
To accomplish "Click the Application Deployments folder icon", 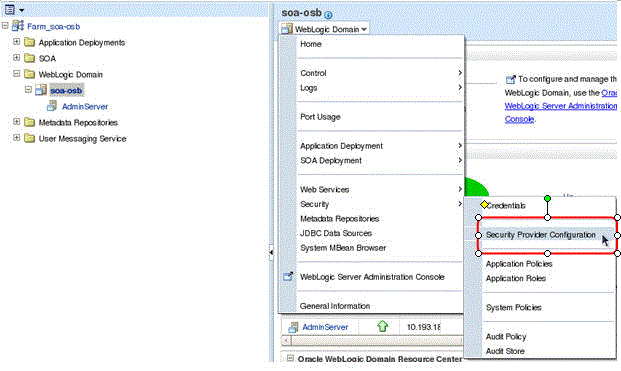I will [x=30, y=42].
